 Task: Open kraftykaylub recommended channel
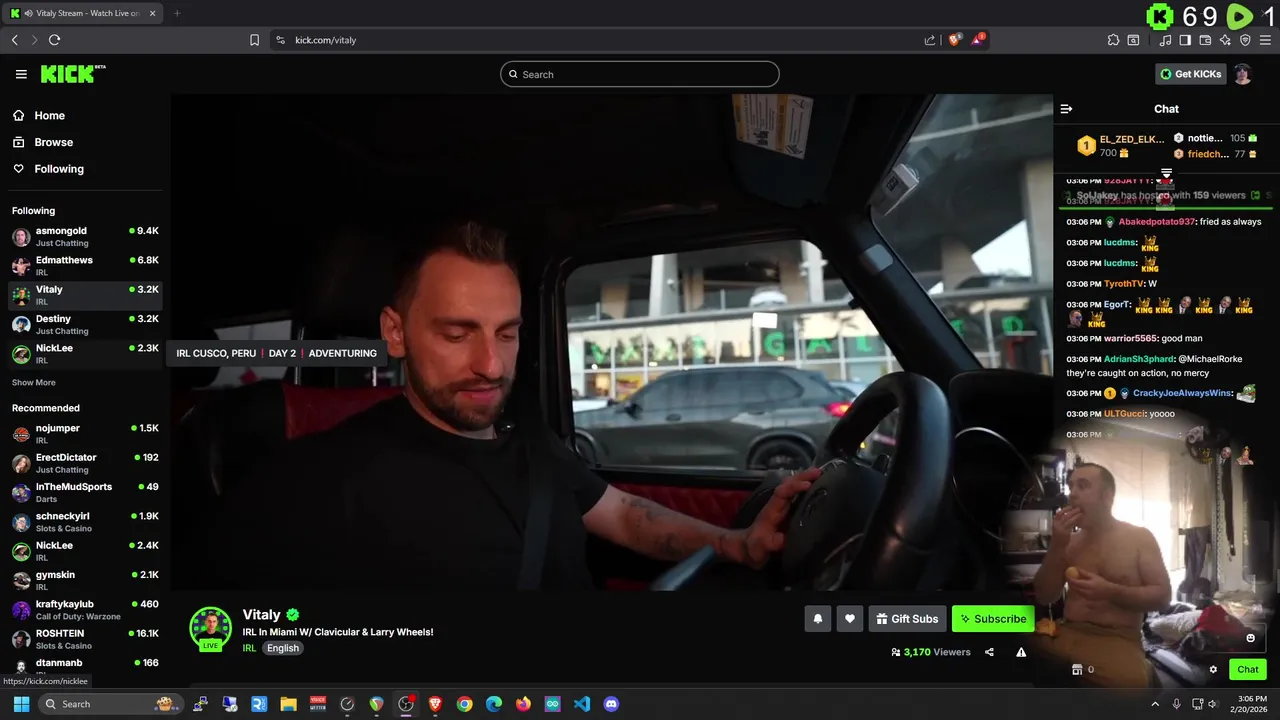pyautogui.click(x=85, y=609)
